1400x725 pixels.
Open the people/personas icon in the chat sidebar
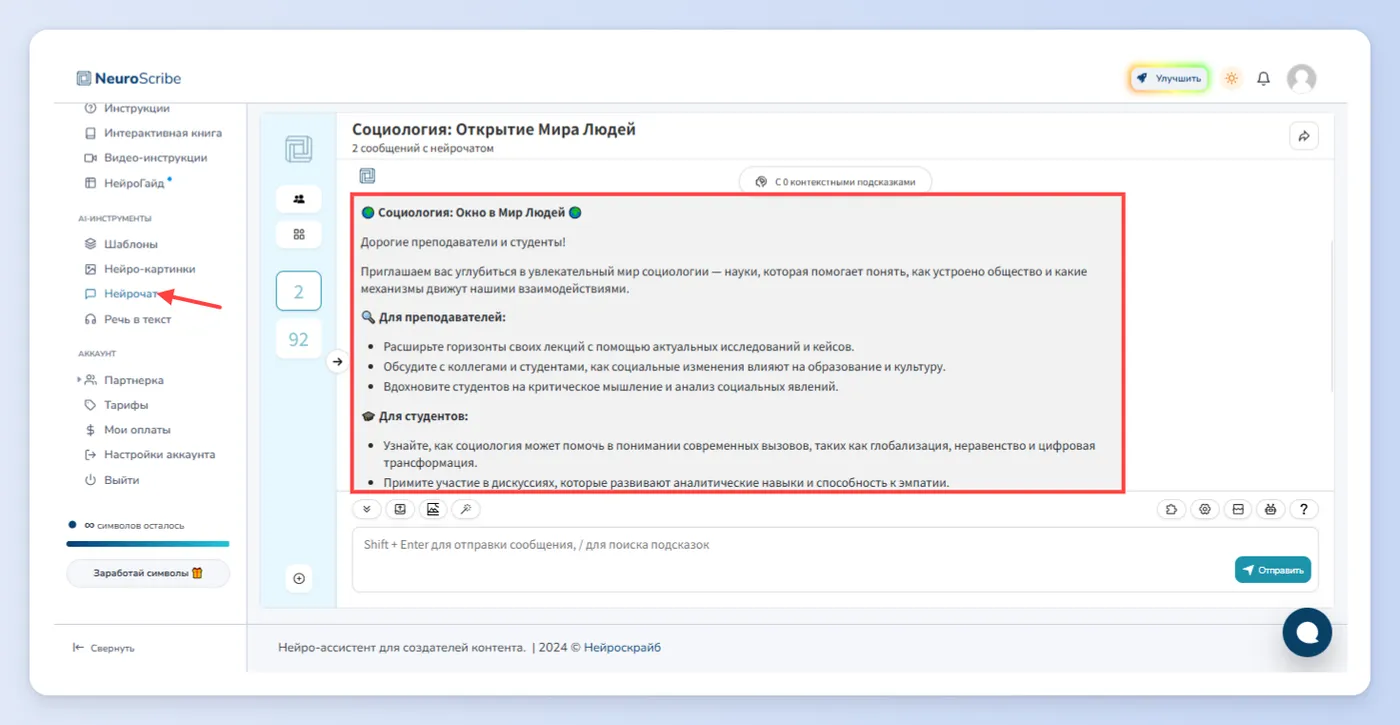click(298, 198)
